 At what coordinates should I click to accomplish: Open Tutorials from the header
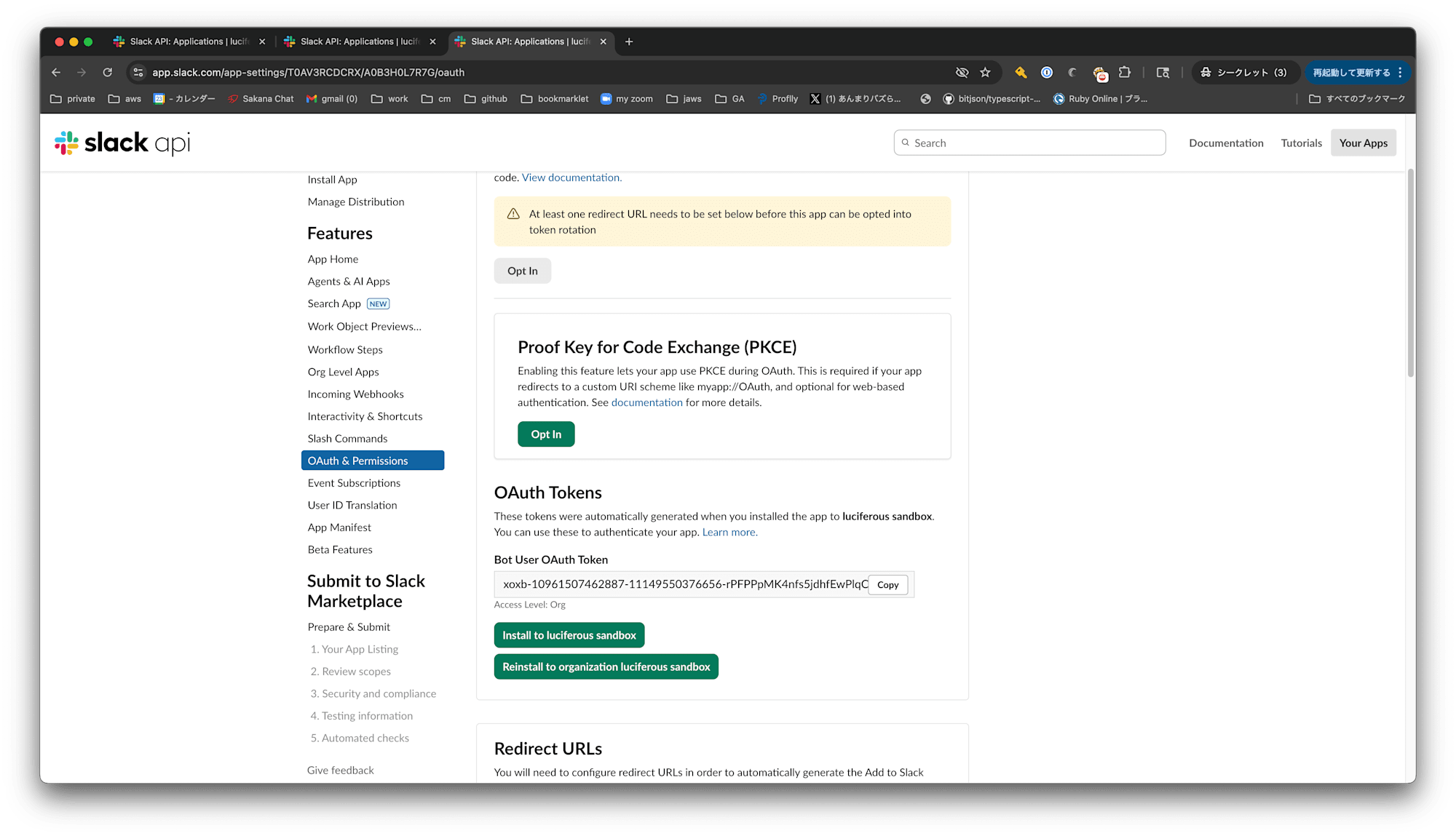1302,143
